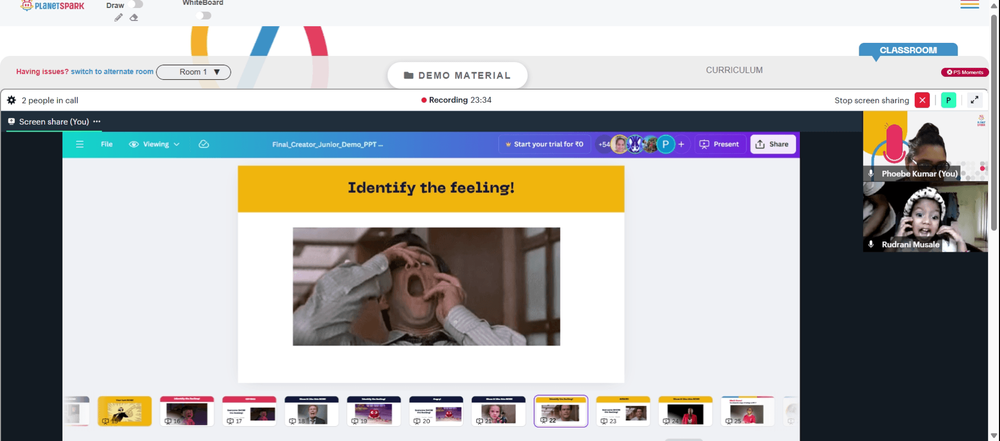Select slide thumbnail 22

pos(561,411)
